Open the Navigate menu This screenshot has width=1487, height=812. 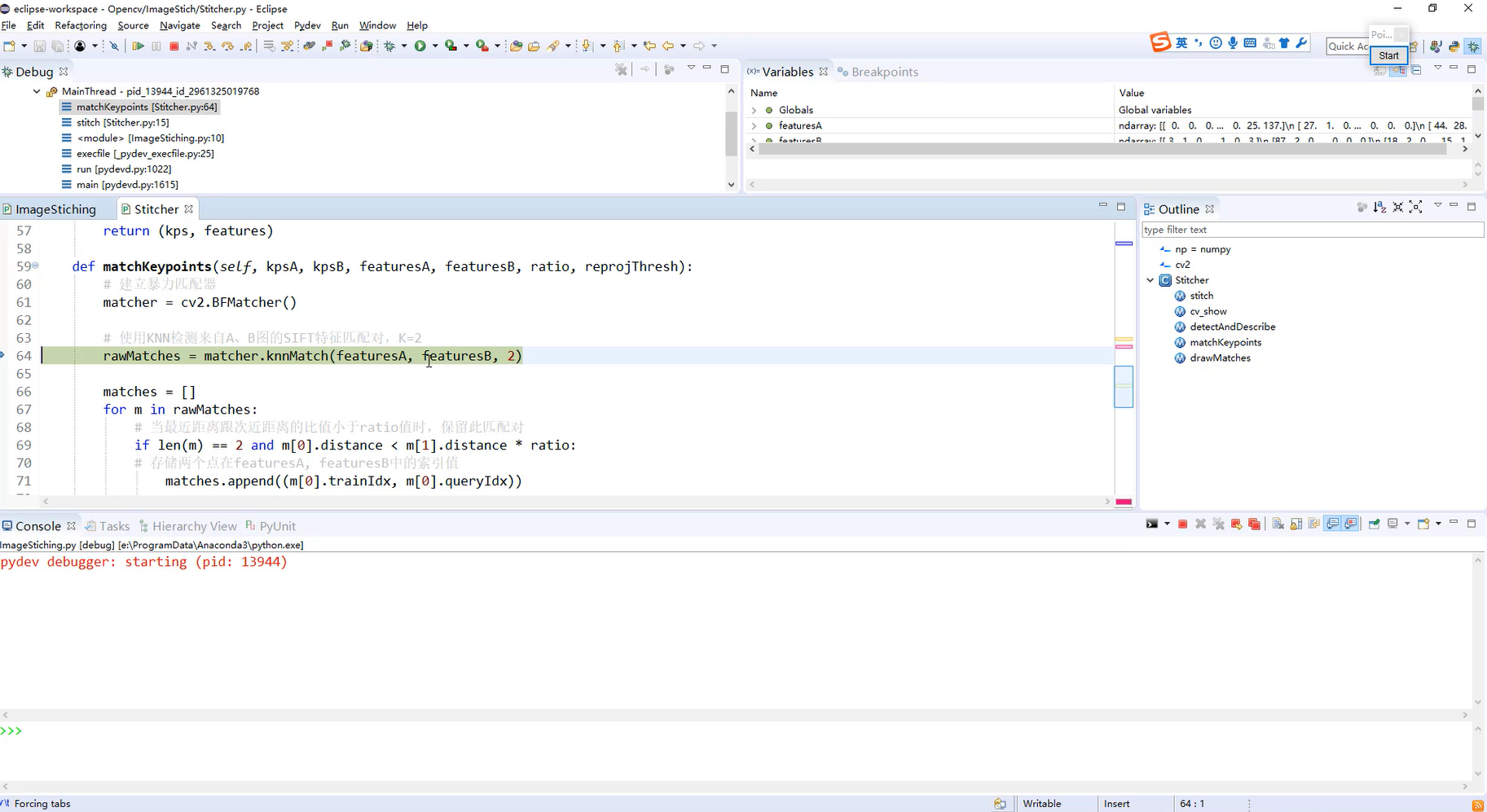click(179, 25)
